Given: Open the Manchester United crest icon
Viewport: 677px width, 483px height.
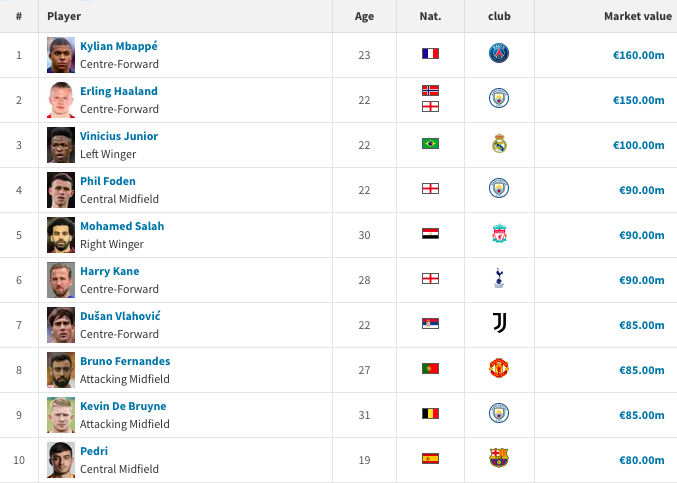Looking at the screenshot, I should point(499,368).
